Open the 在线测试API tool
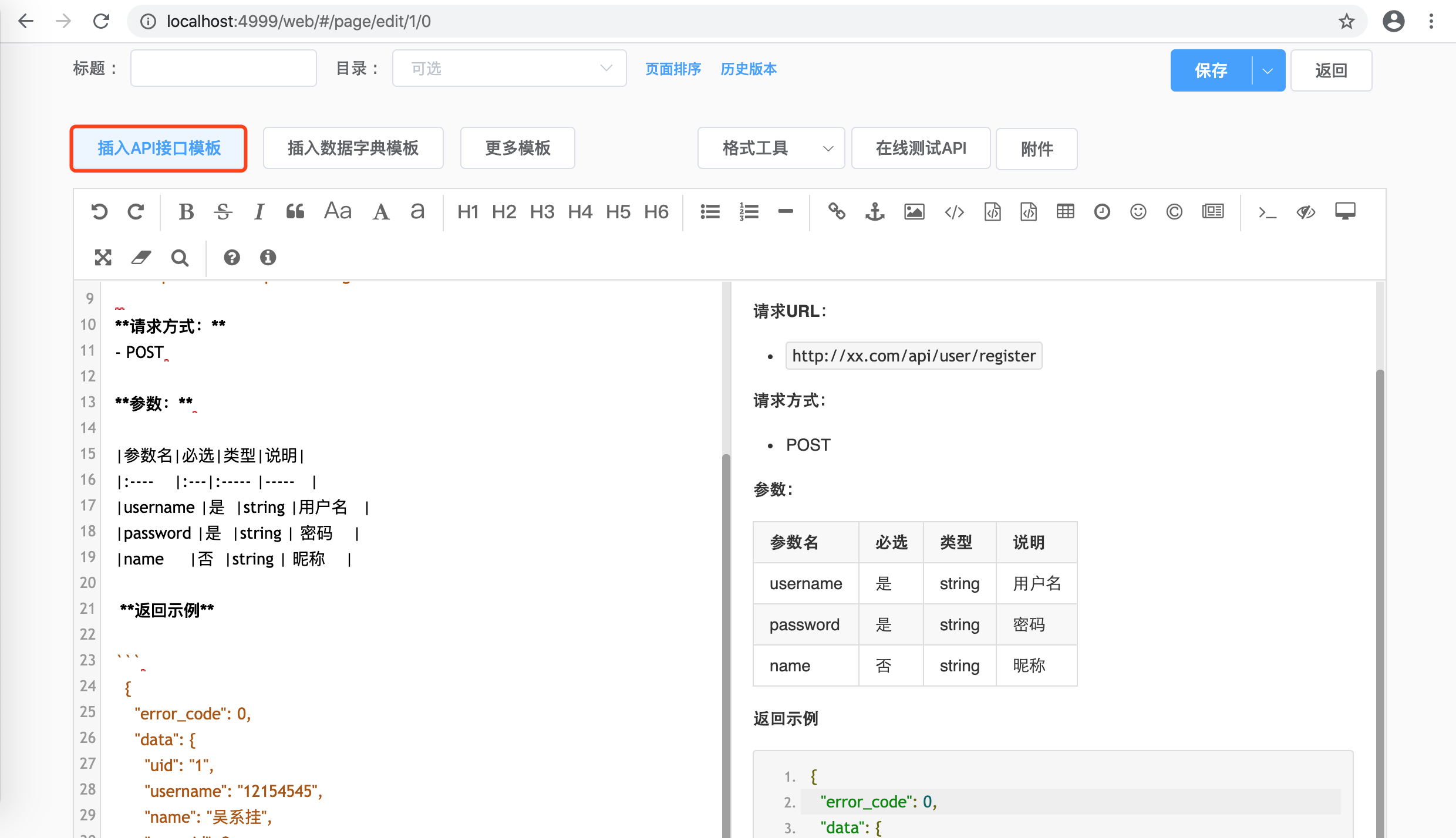This screenshot has height=838, width=1456. pos(921,148)
